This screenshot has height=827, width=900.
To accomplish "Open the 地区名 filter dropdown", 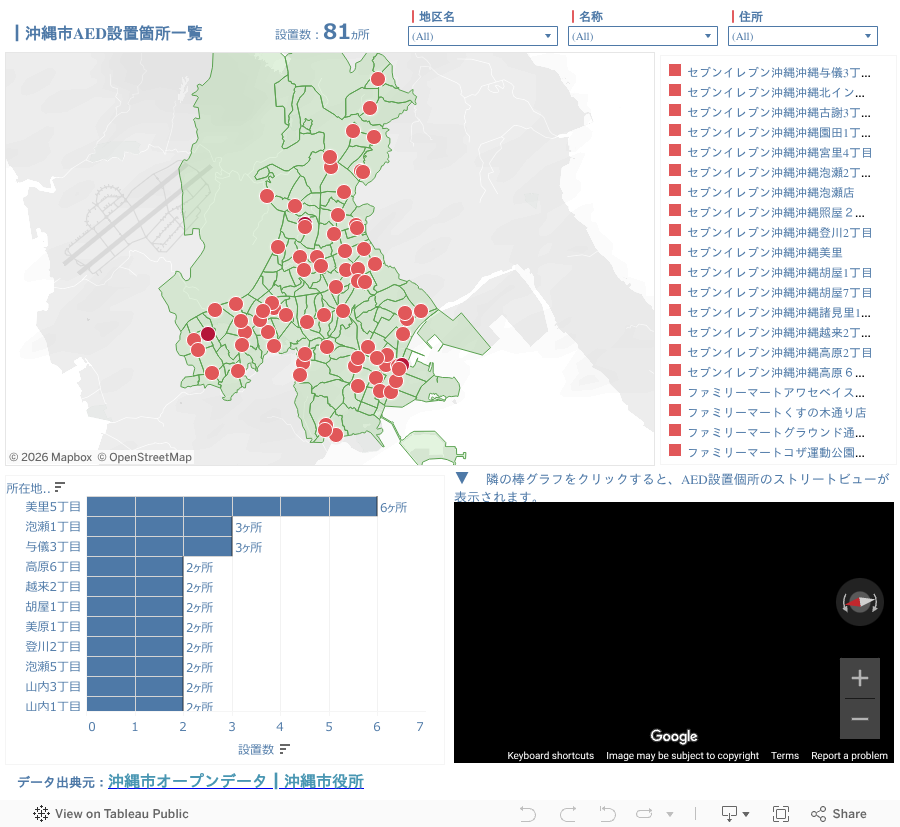I will pyautogui.click(x=482, y=36).
